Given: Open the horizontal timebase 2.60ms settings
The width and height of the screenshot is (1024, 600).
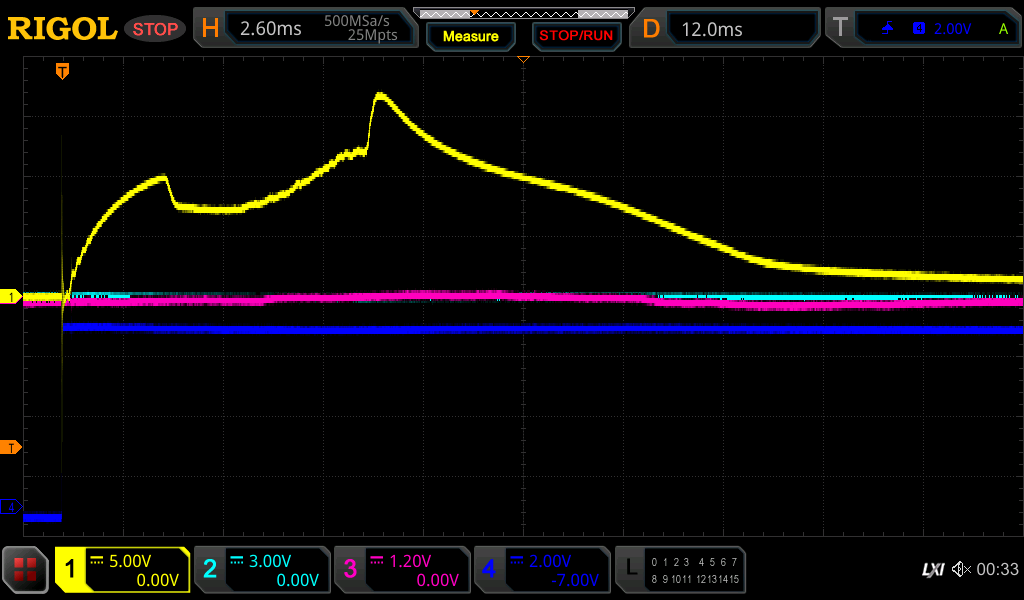Looking at the screenshot, I should point(305,29).
